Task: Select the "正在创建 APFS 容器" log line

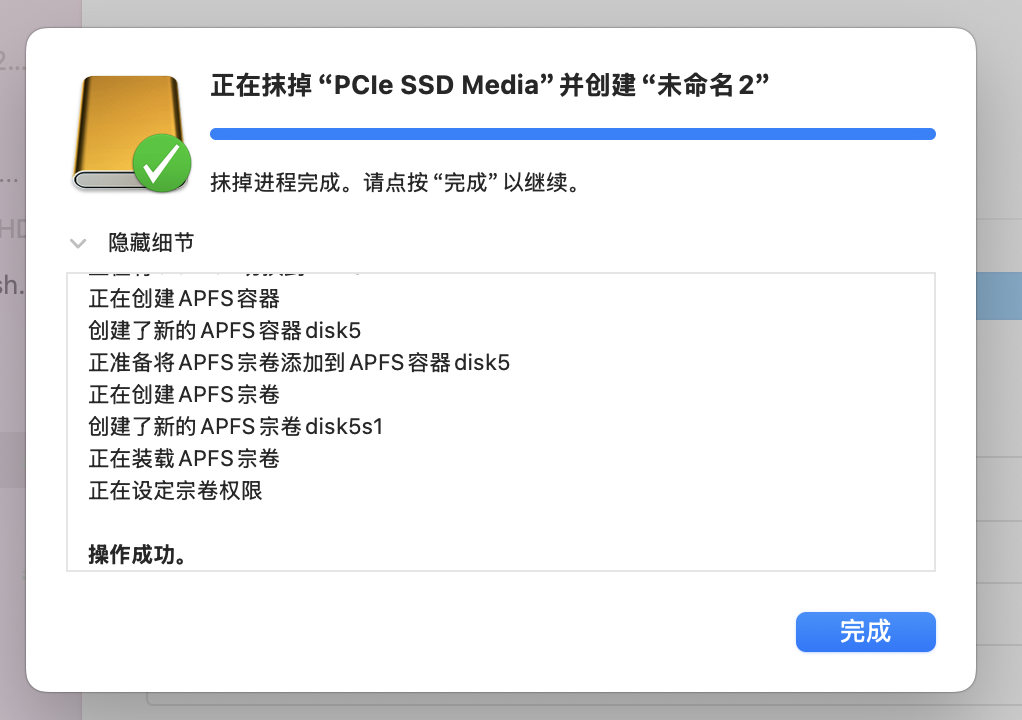Action: click(184, 299)
